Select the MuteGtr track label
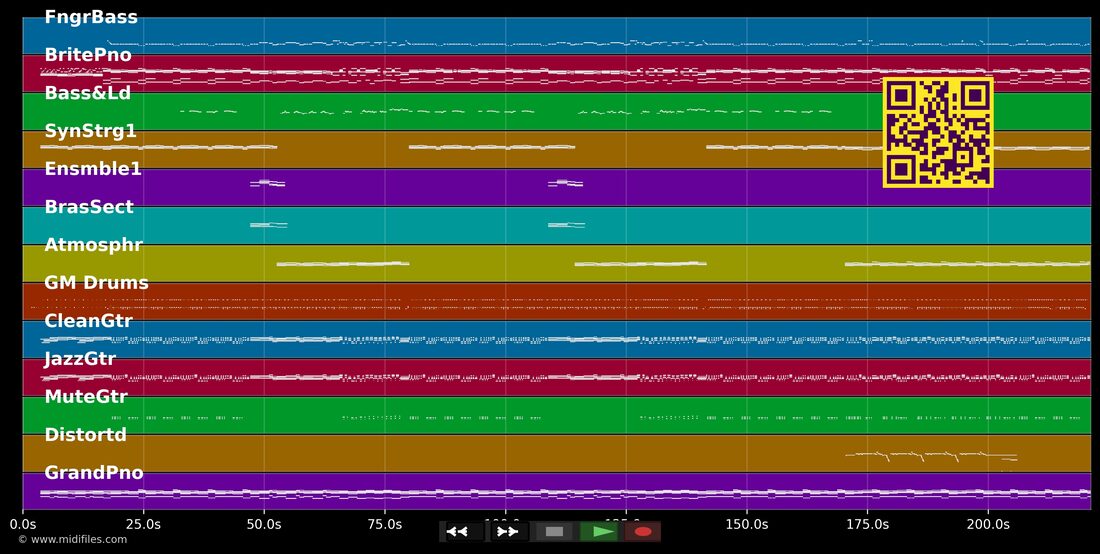 pyautogui.click(x=86, y=397)
